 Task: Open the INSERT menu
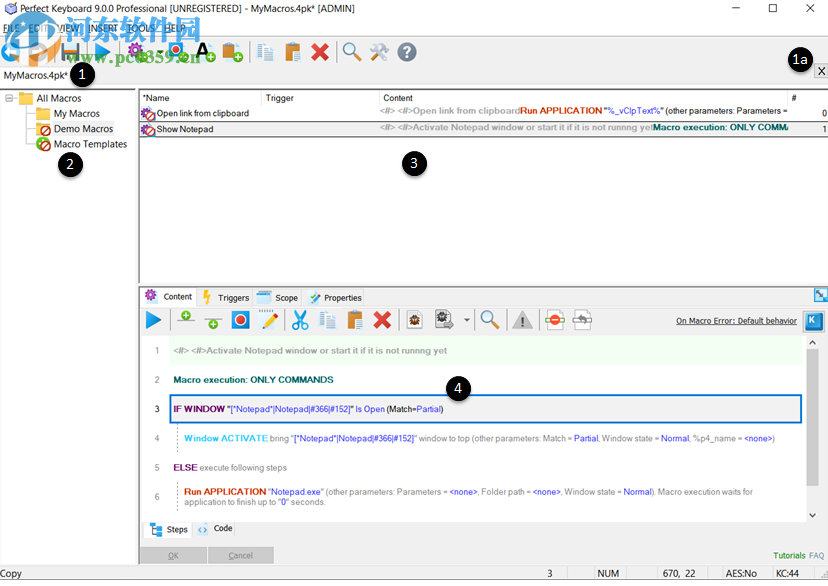pyautogui.click(x=103, y=28)
